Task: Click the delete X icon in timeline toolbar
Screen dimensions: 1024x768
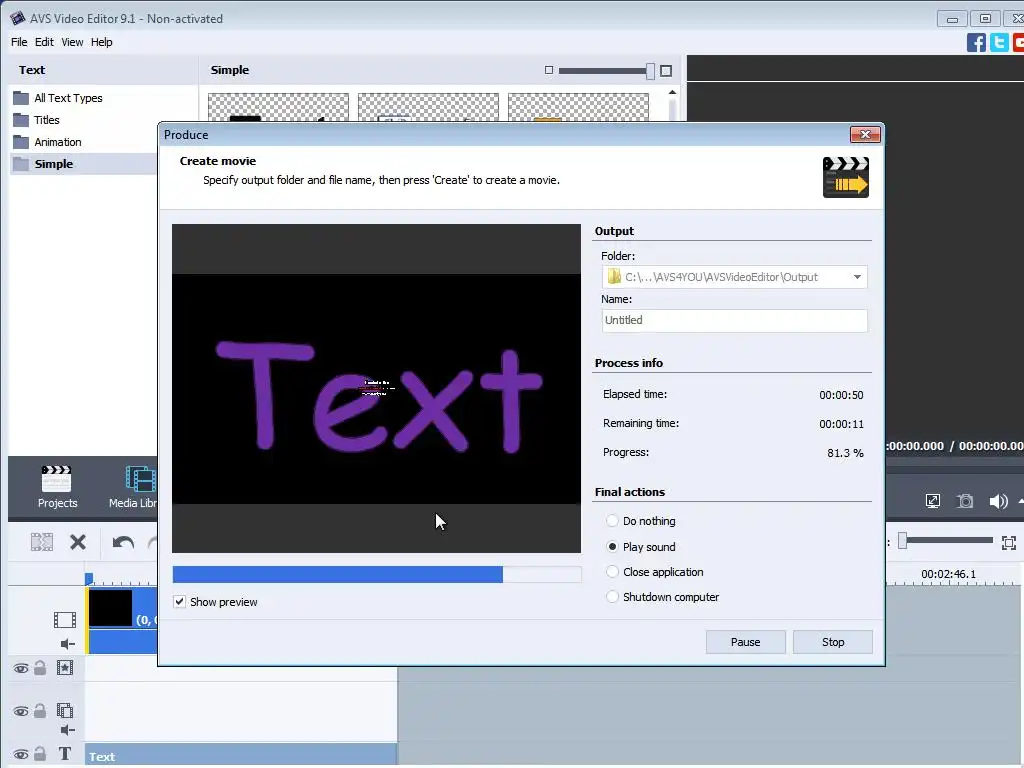Action: coord(78,542)
